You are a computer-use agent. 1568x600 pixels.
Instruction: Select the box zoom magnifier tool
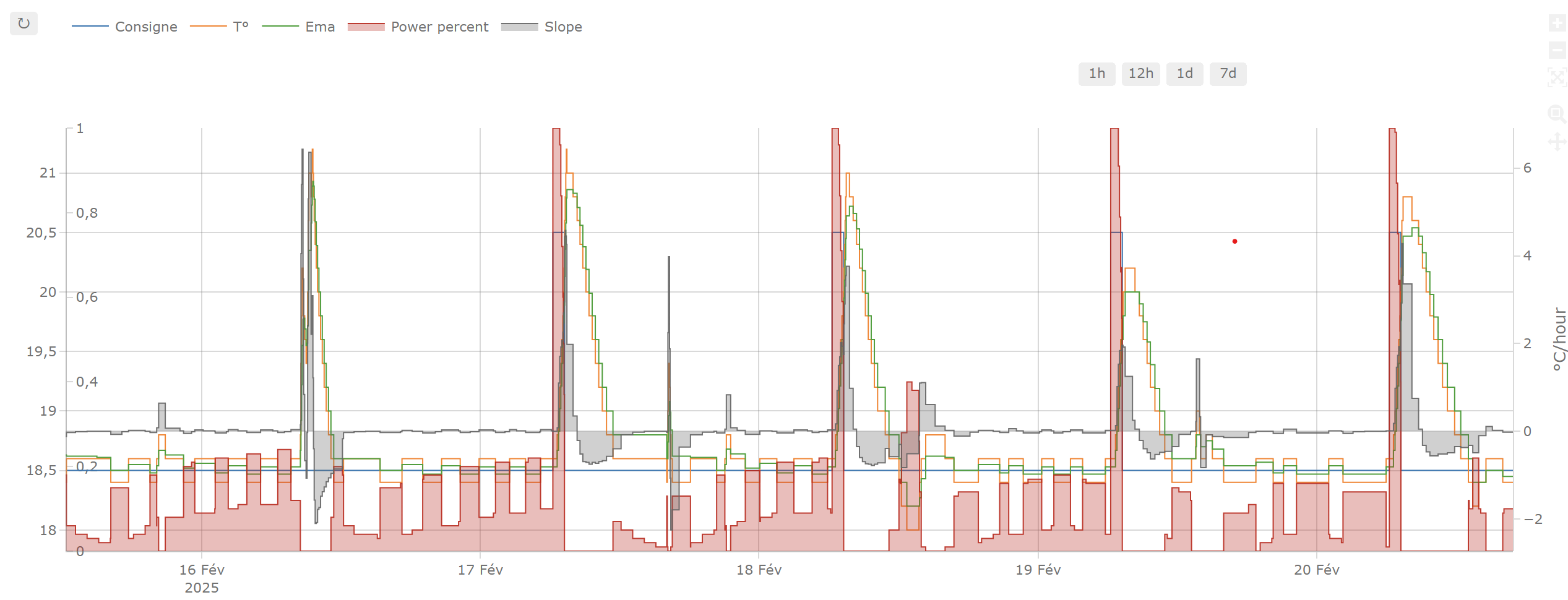[x=1557, y=114]
